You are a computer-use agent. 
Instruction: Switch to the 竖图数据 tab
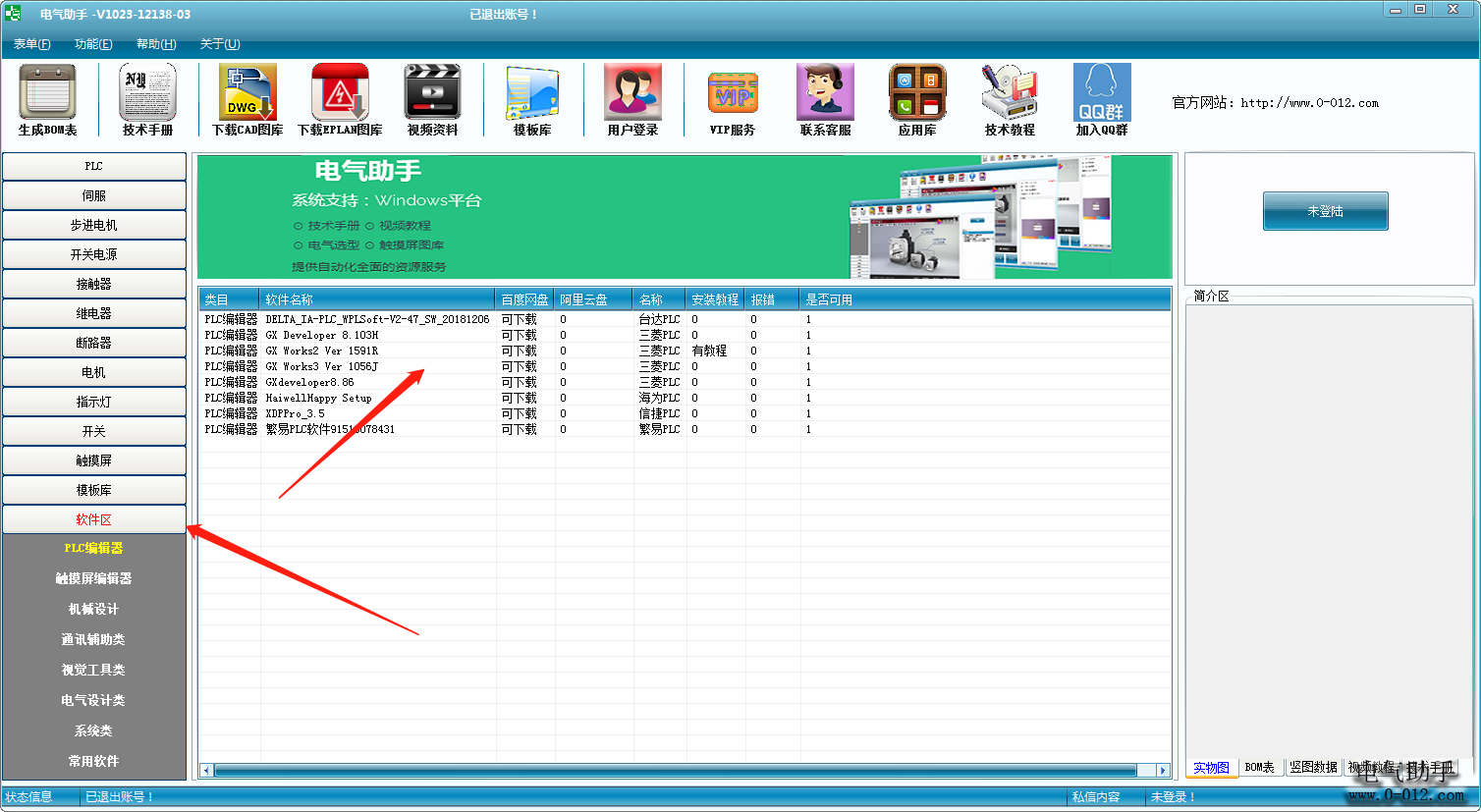(1313, 768)
